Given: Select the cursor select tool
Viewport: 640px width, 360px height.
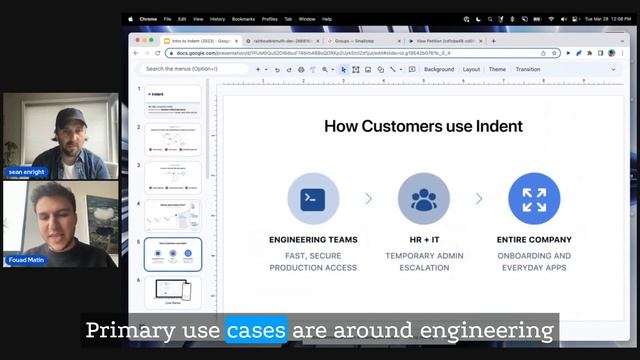Looking at the screenshot, I should [343, 70].
